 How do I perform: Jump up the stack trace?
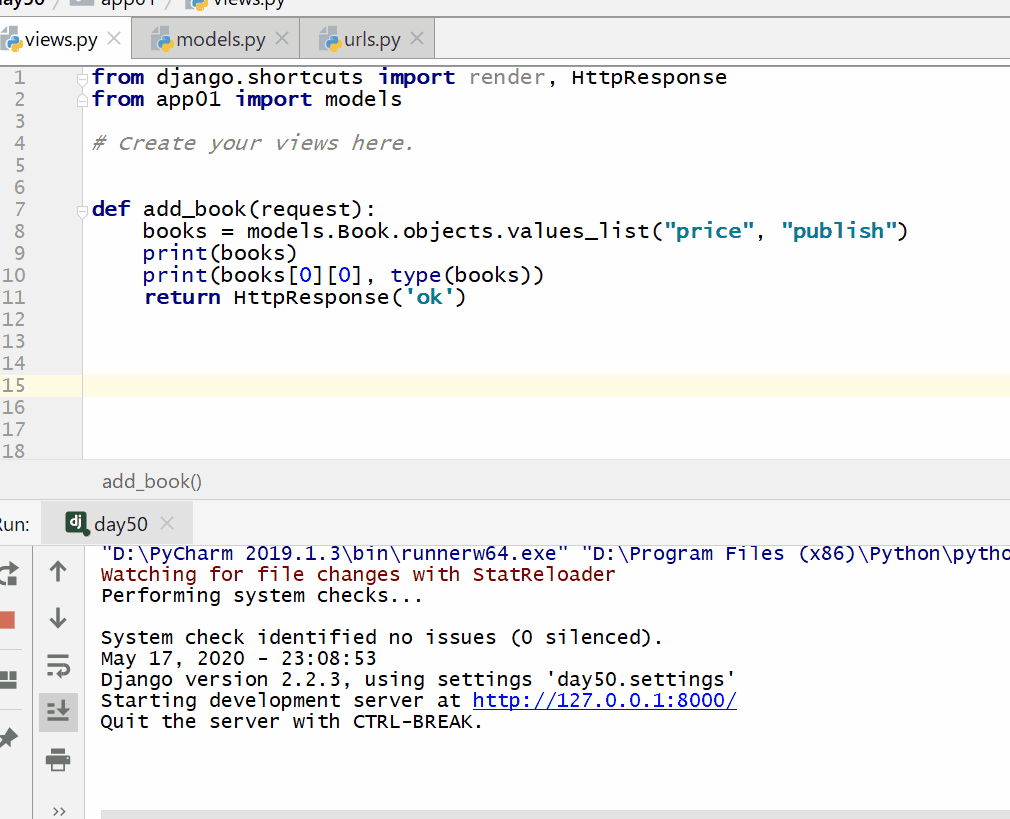pyautogui.click(x=57, y=570)
